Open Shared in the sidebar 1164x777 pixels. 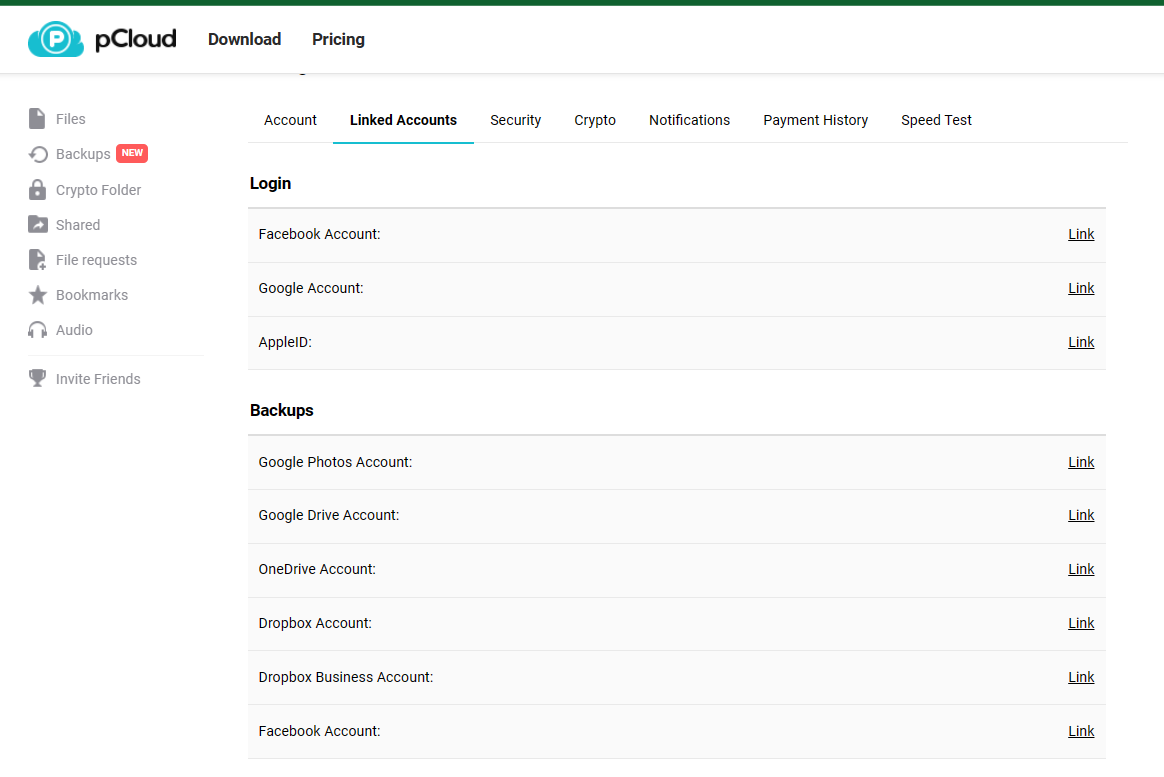[x=78, y=225]
